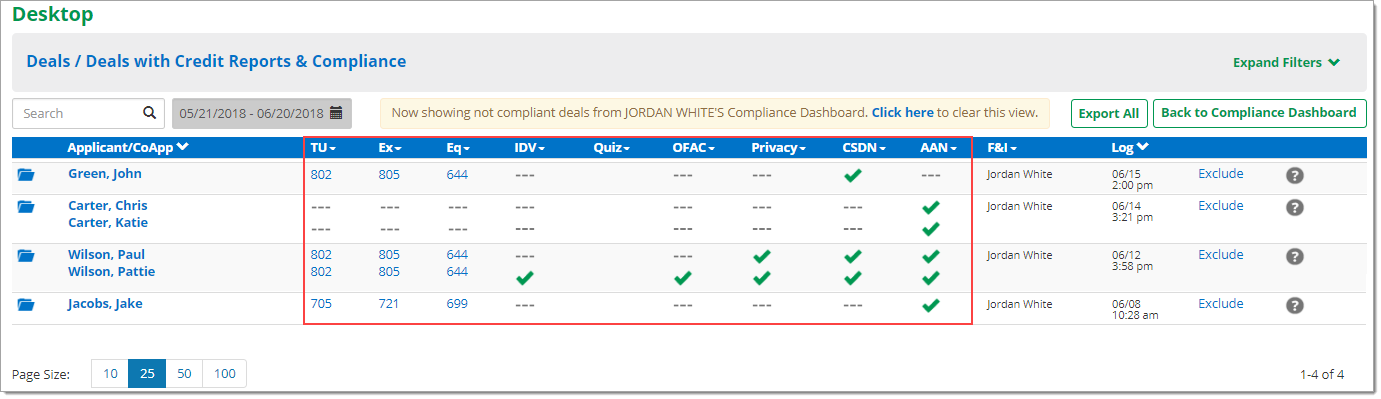1381x399 pixels.
Task: Sort by Applicant/CoApp column
Action: click(128, 148)
